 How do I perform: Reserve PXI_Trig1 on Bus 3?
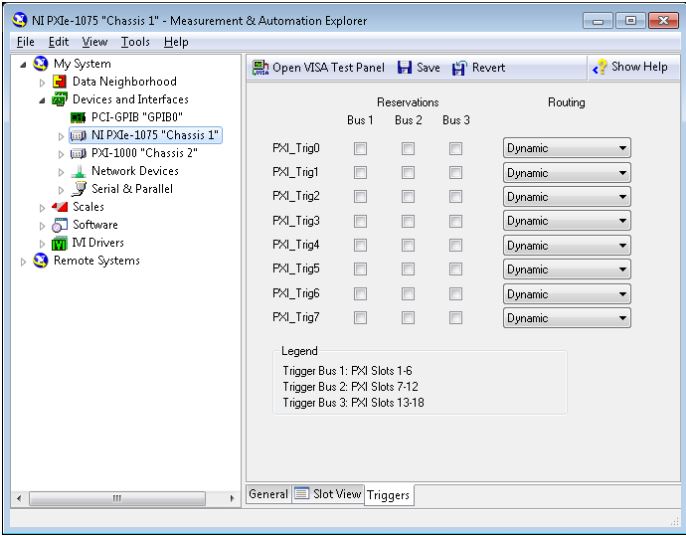pos(455,172)
